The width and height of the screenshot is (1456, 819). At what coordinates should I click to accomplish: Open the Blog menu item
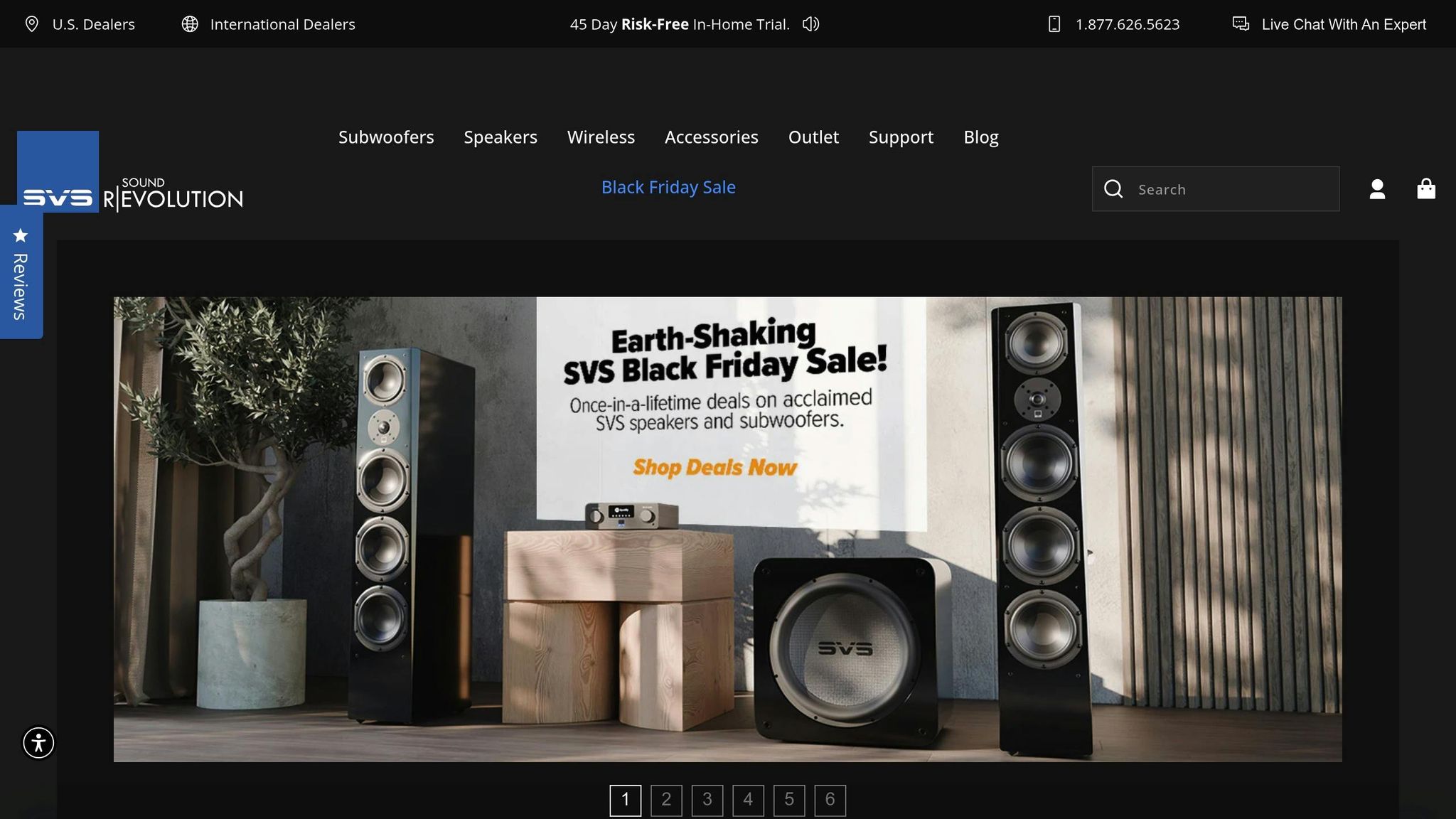coord(981,137)
